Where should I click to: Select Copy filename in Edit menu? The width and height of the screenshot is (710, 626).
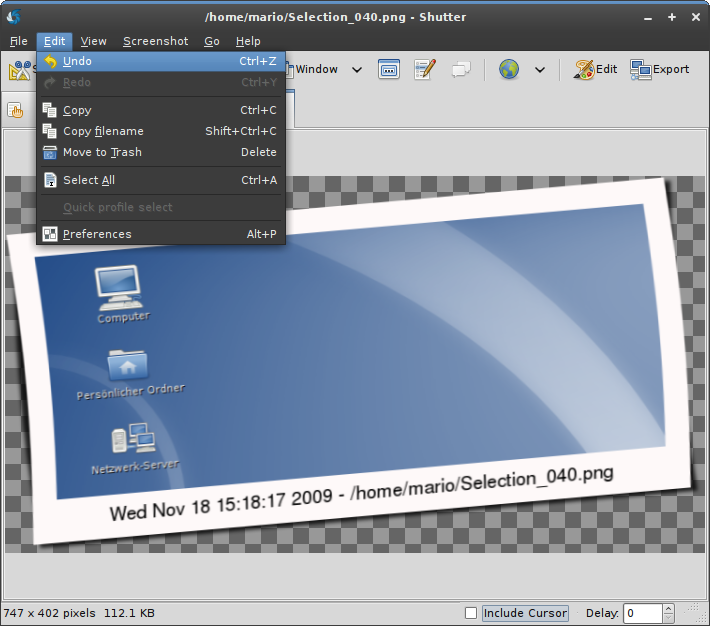[103, 131]
